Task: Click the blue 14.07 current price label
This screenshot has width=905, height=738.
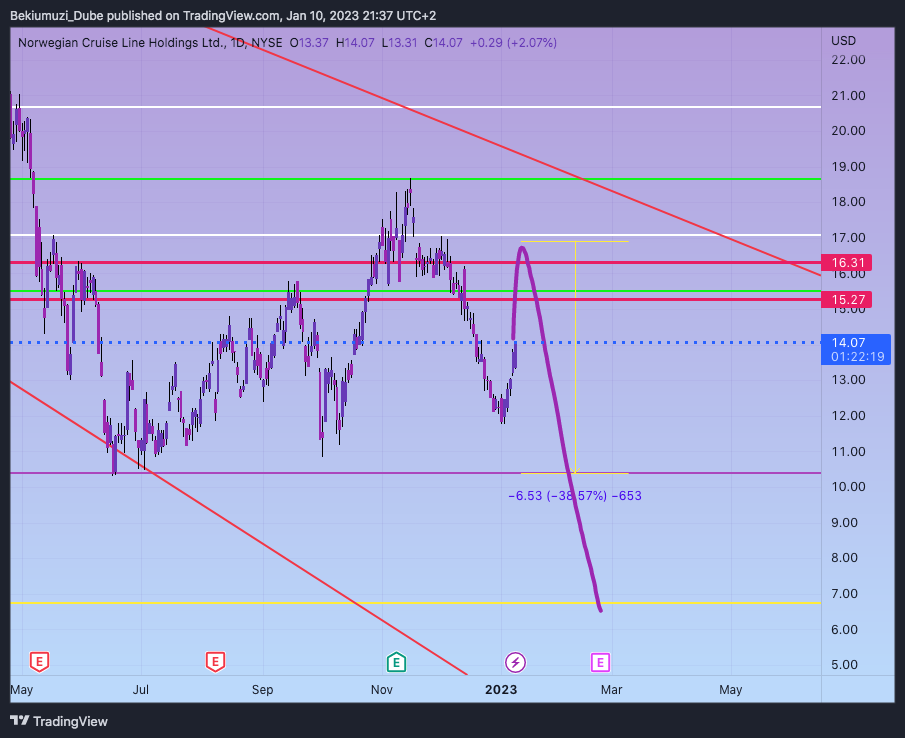Action: (849, 343)
